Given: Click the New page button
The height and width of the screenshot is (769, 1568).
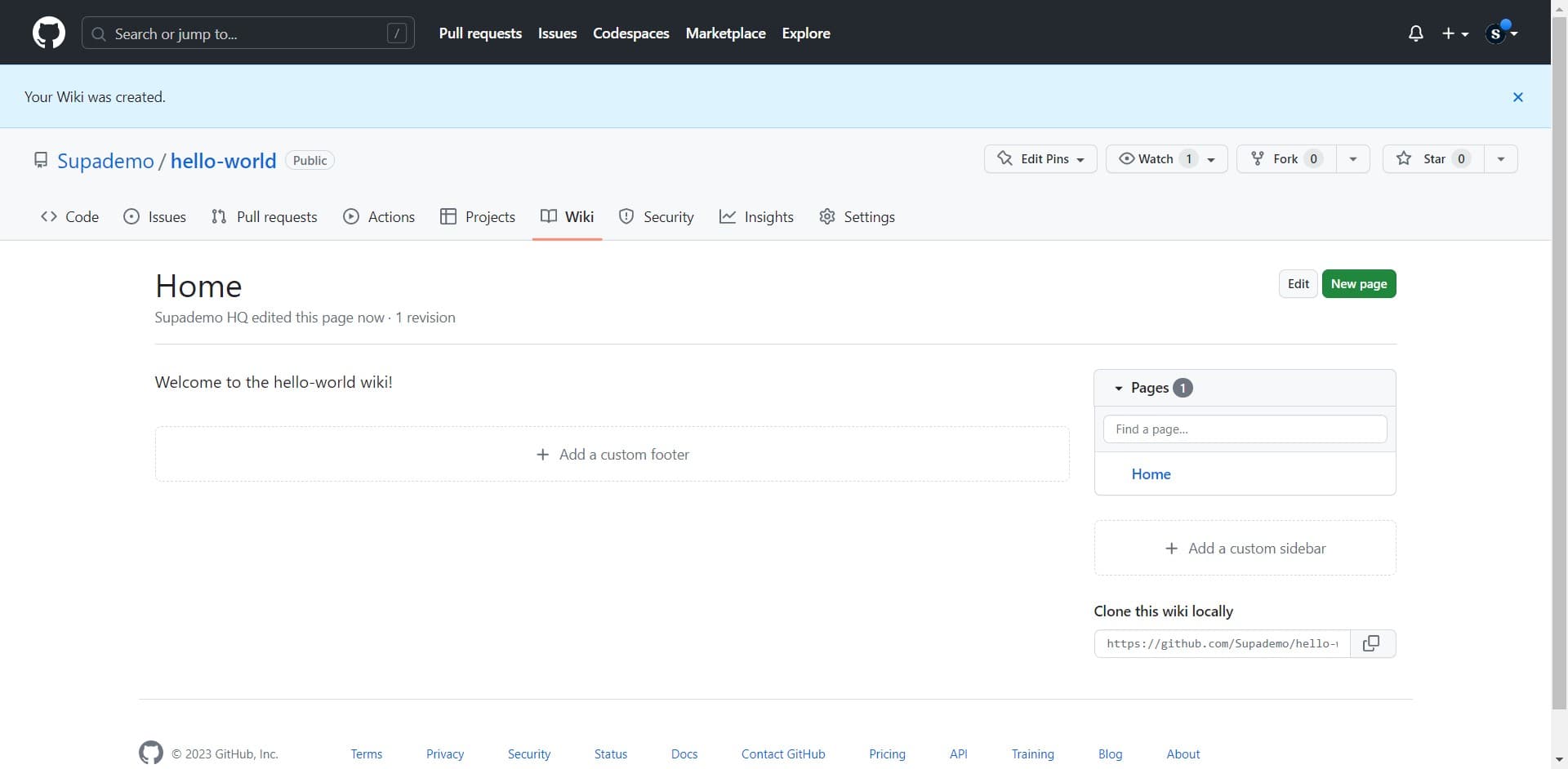Looking at the screenshot, I should pyautogui.click(x=1359, y=283).
